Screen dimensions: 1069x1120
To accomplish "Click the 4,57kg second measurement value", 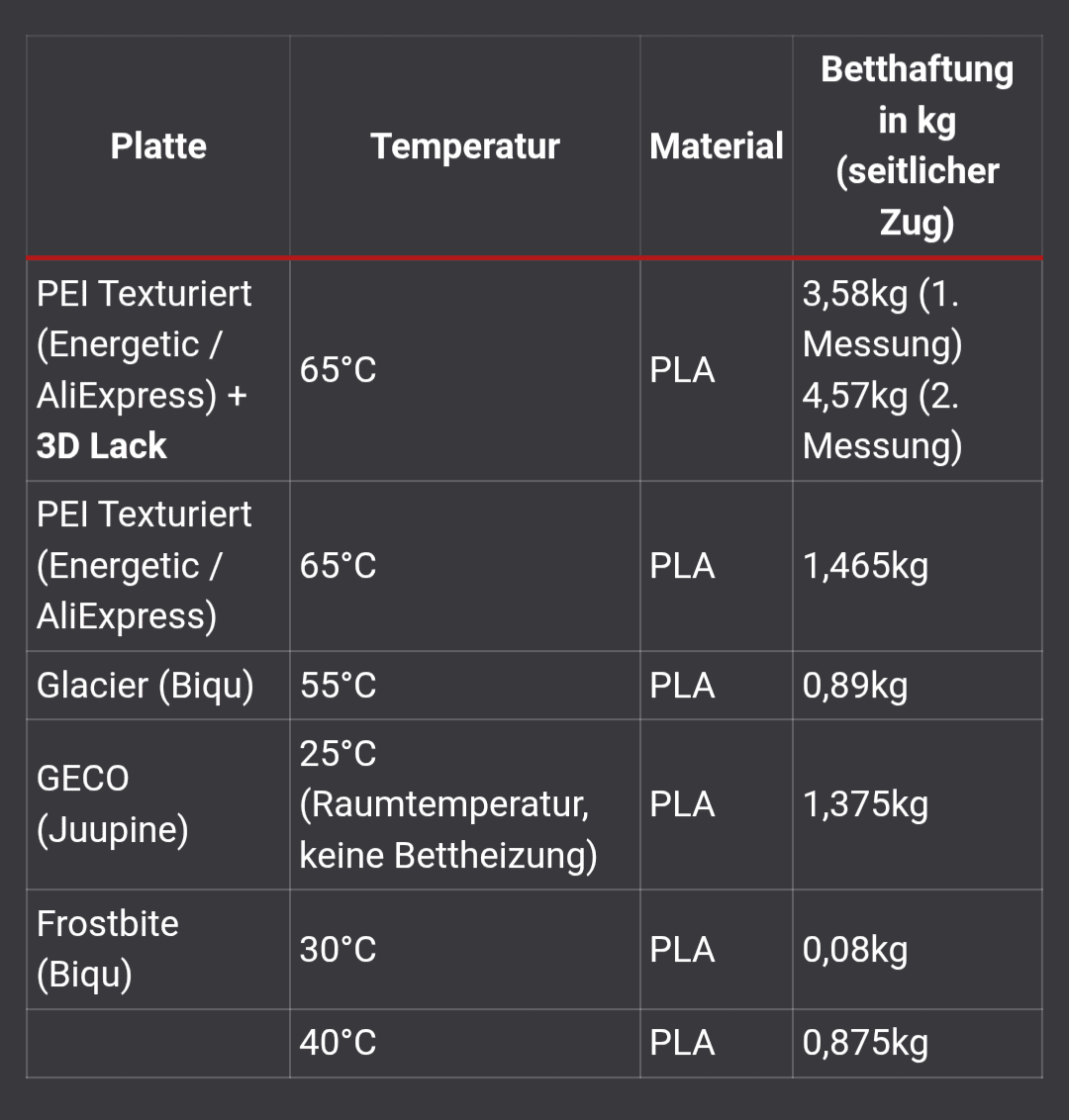I will pos(881,420).
